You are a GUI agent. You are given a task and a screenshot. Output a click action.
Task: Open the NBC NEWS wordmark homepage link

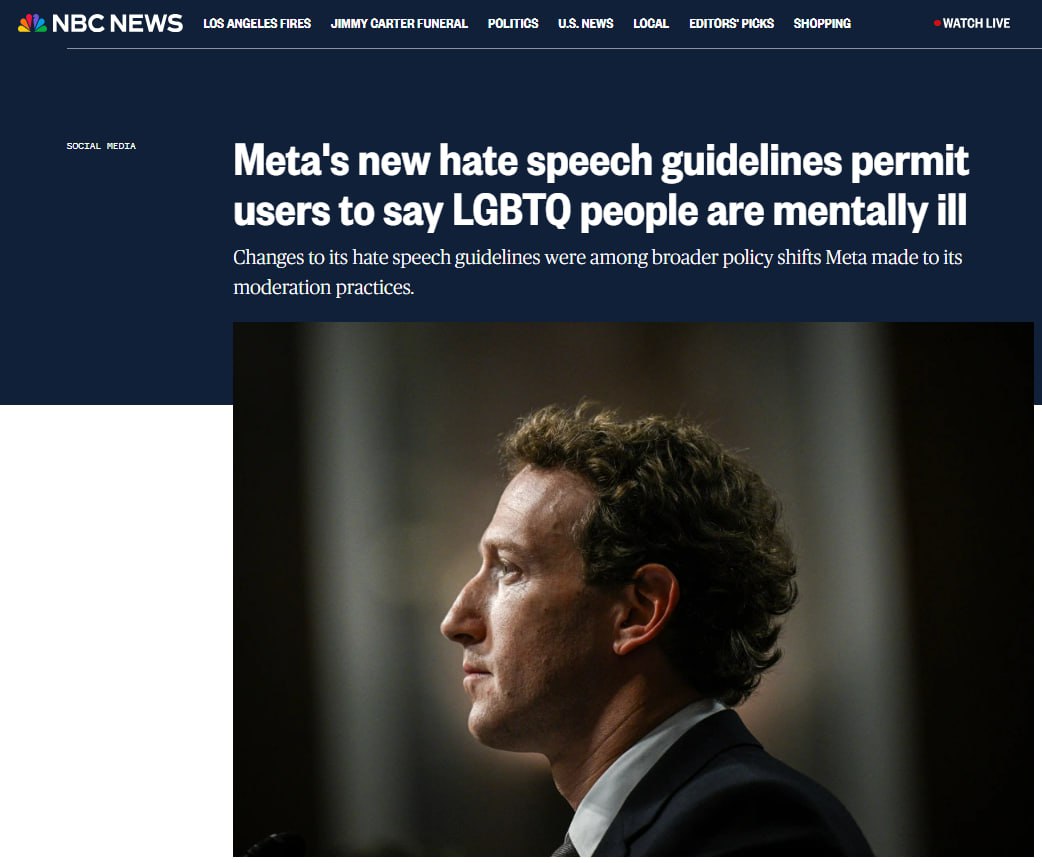coord(117,23)
